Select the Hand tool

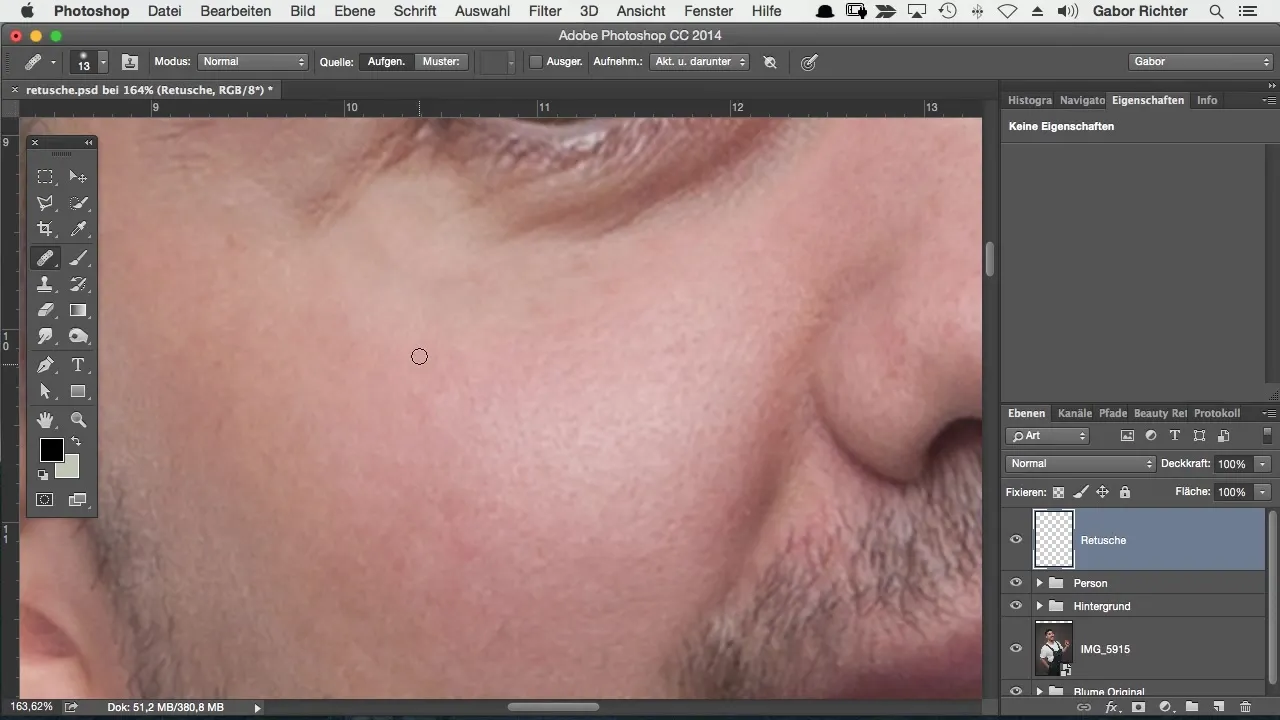pos(45,420)
